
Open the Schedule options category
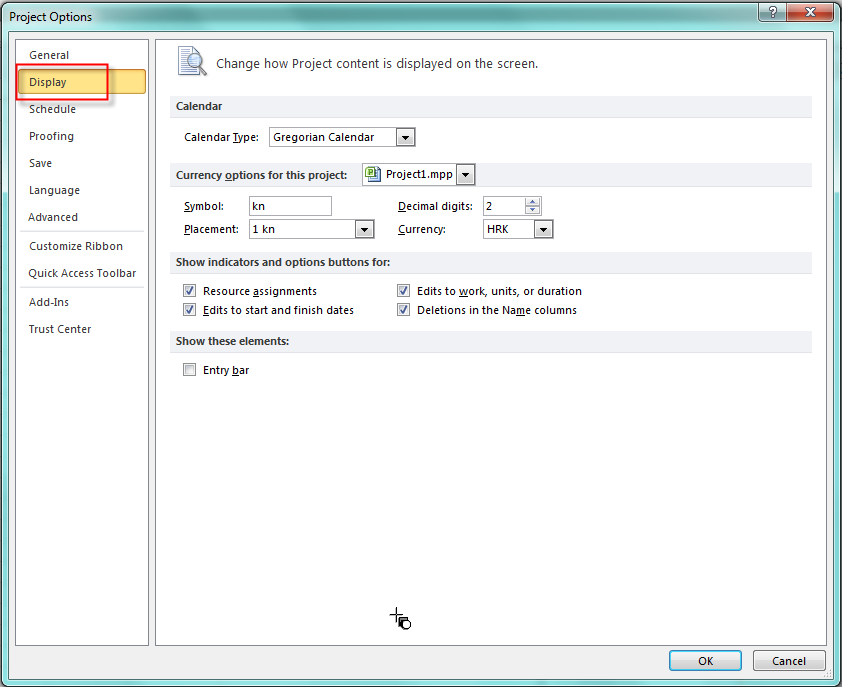[52, 109]
